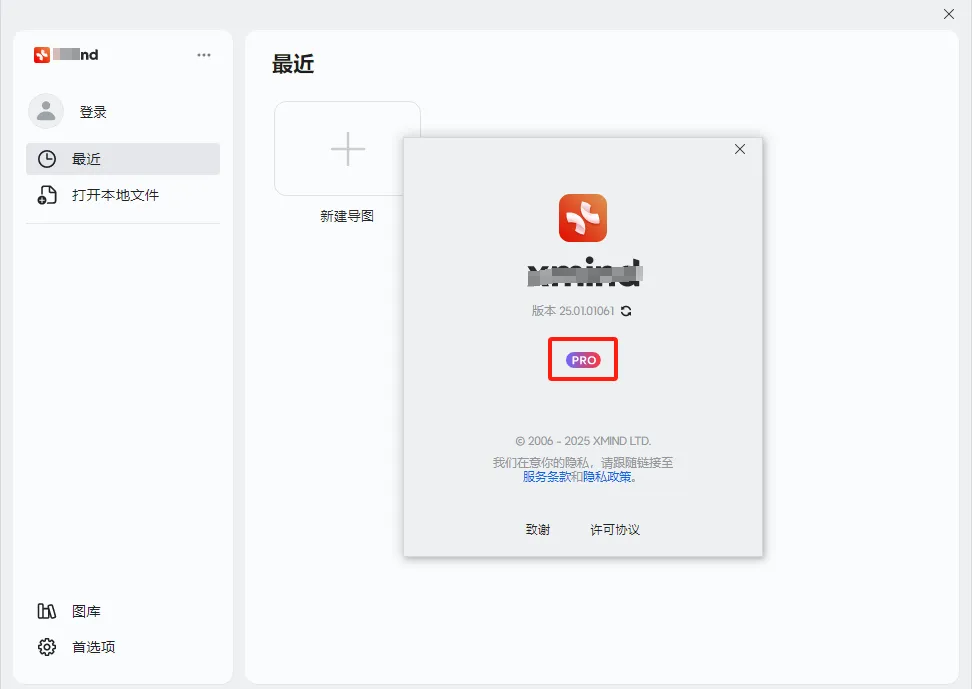Click the 致谢 button

click(x=537, y=529)
